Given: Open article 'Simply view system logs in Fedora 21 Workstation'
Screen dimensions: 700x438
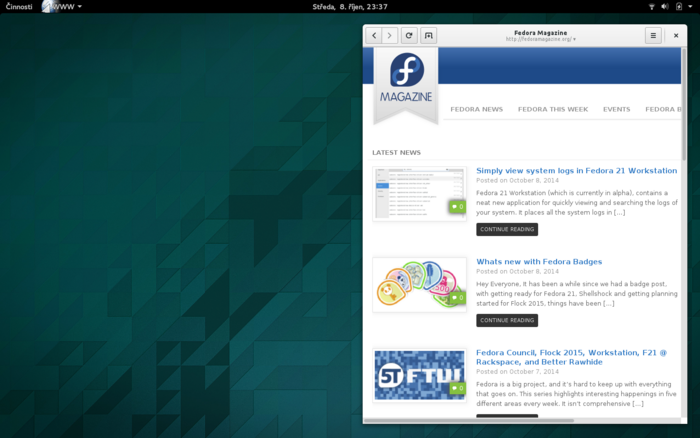Looking at the screenshot, I should click(x=576, y=171).
